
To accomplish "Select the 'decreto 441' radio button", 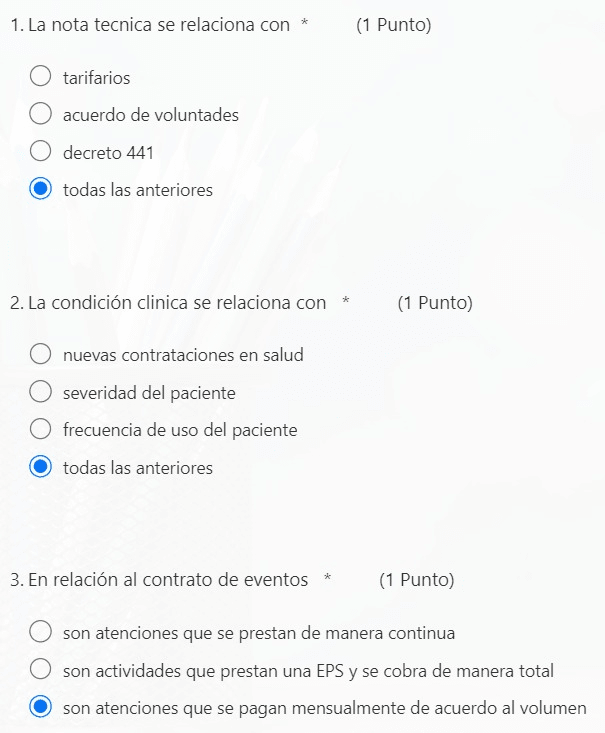I will [40, 152].
